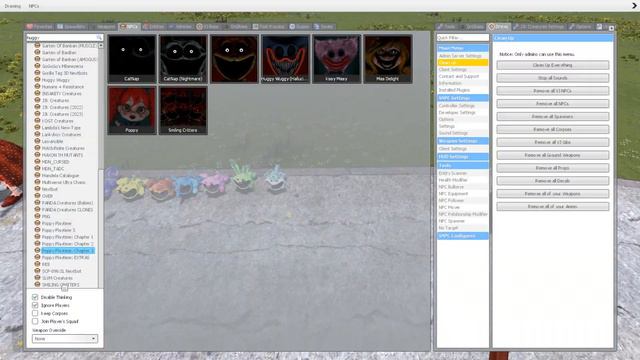The height and width of the screenshot is (360, 640).
Task: Open the NPC Relationship Modifier tool entry
Action: point(463,214)
